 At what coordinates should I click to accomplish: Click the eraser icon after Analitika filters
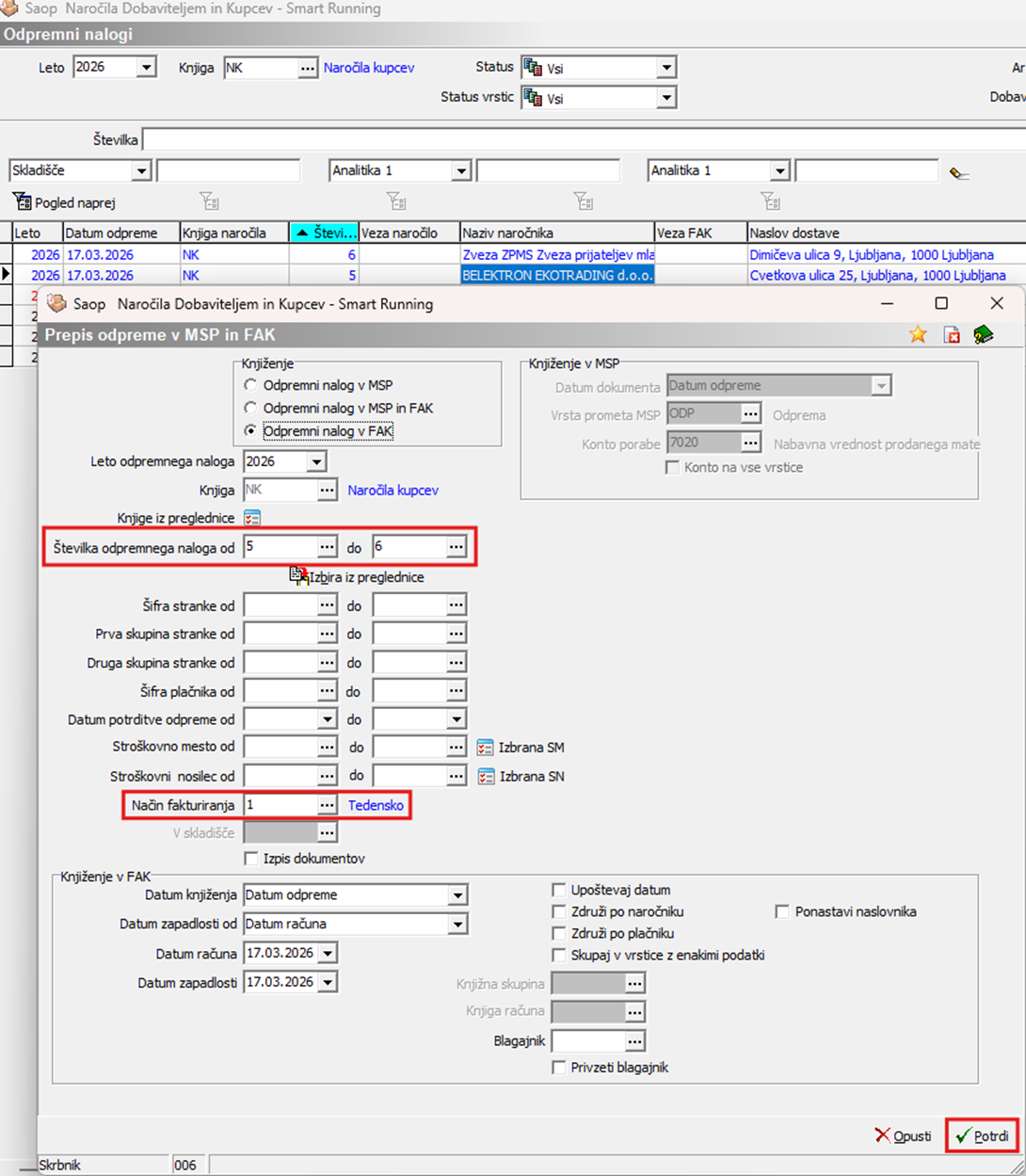click(x=959, y=172)
